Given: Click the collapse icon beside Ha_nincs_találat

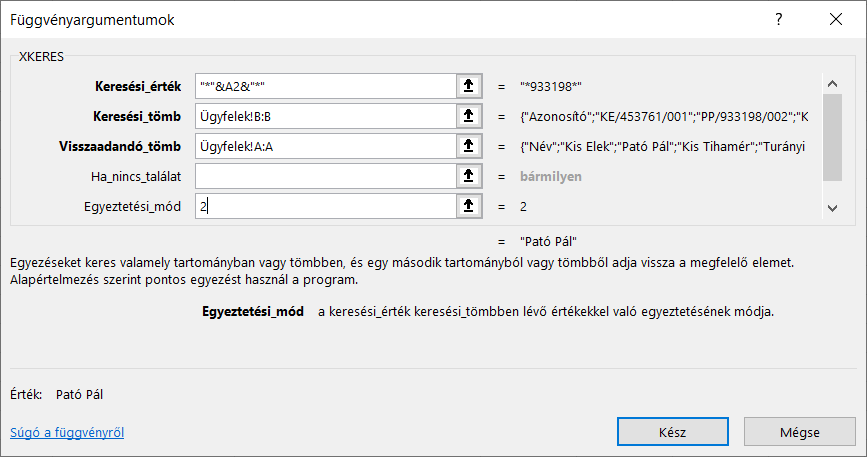Looking at the screenshot, I should [467, 177].
